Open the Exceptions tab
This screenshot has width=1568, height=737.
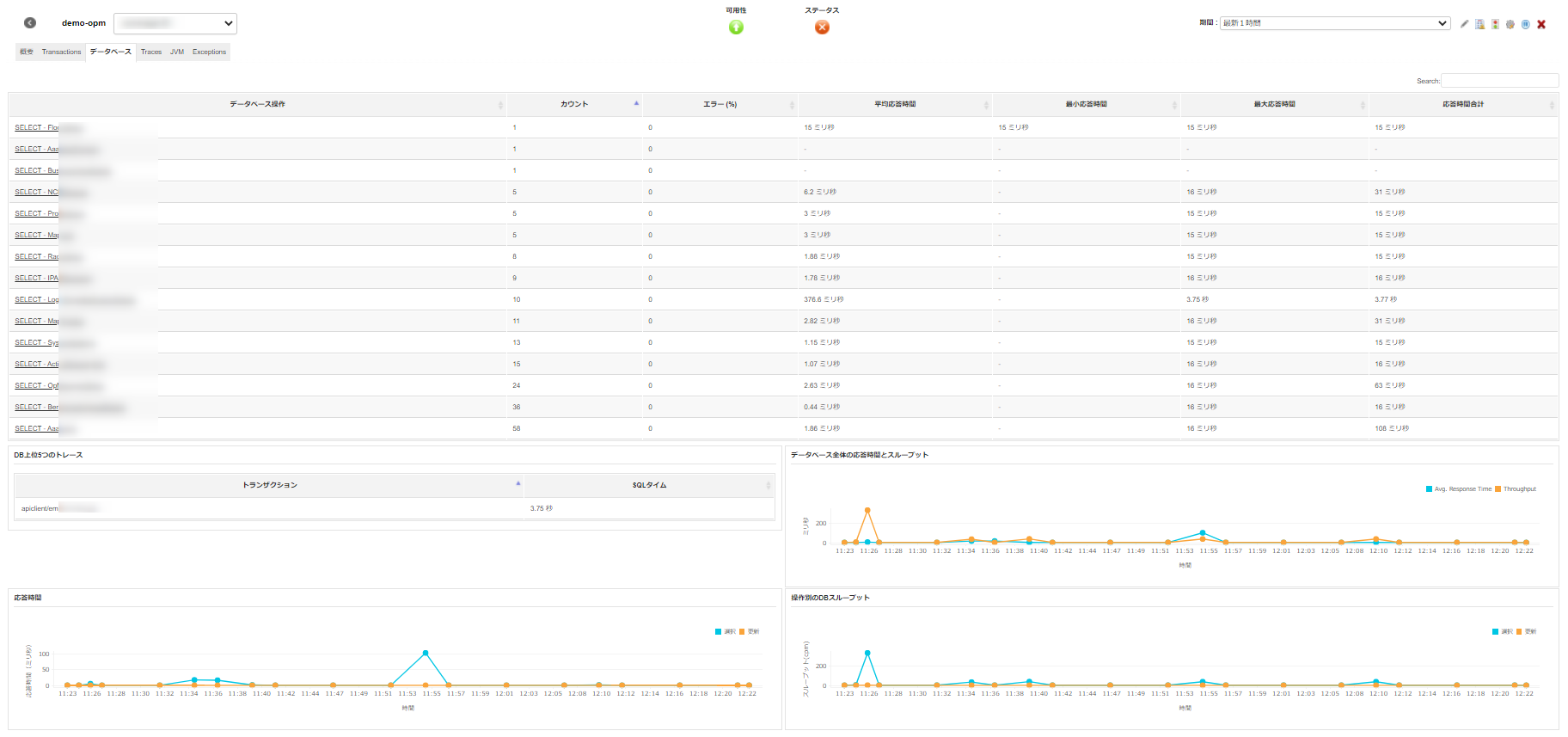(209, 52)
